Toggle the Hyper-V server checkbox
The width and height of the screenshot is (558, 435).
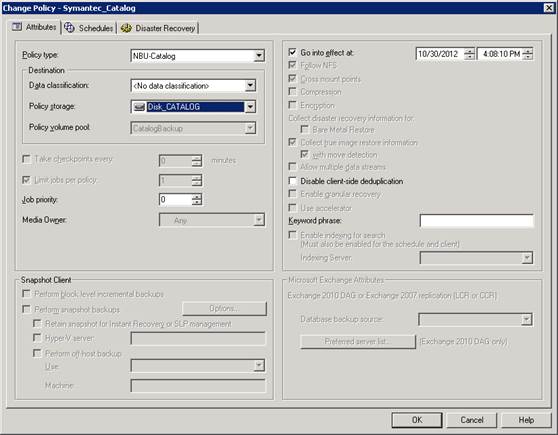click(37, 337)
